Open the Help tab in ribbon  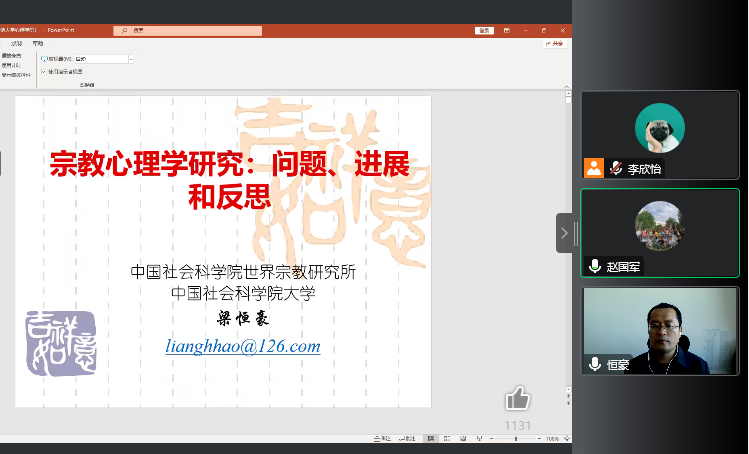tap(38, 44)
